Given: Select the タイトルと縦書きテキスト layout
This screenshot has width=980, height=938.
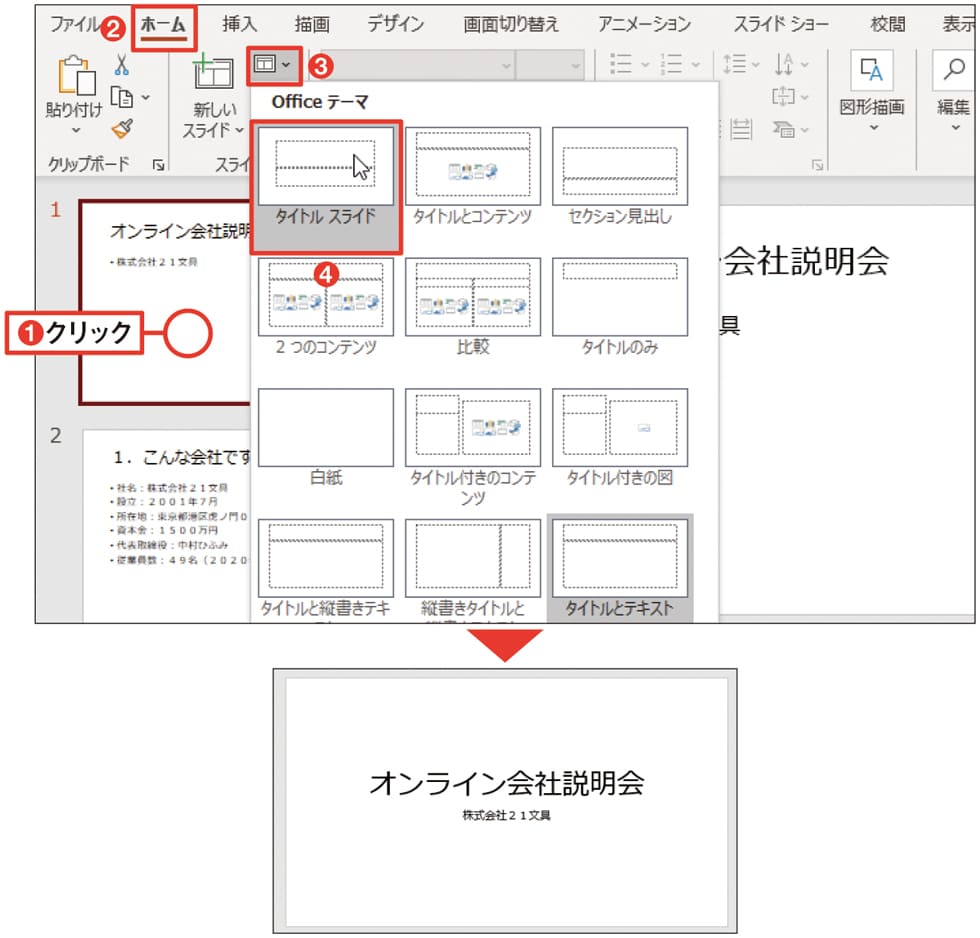Looking at the screenshot, I should click(326, 569).
